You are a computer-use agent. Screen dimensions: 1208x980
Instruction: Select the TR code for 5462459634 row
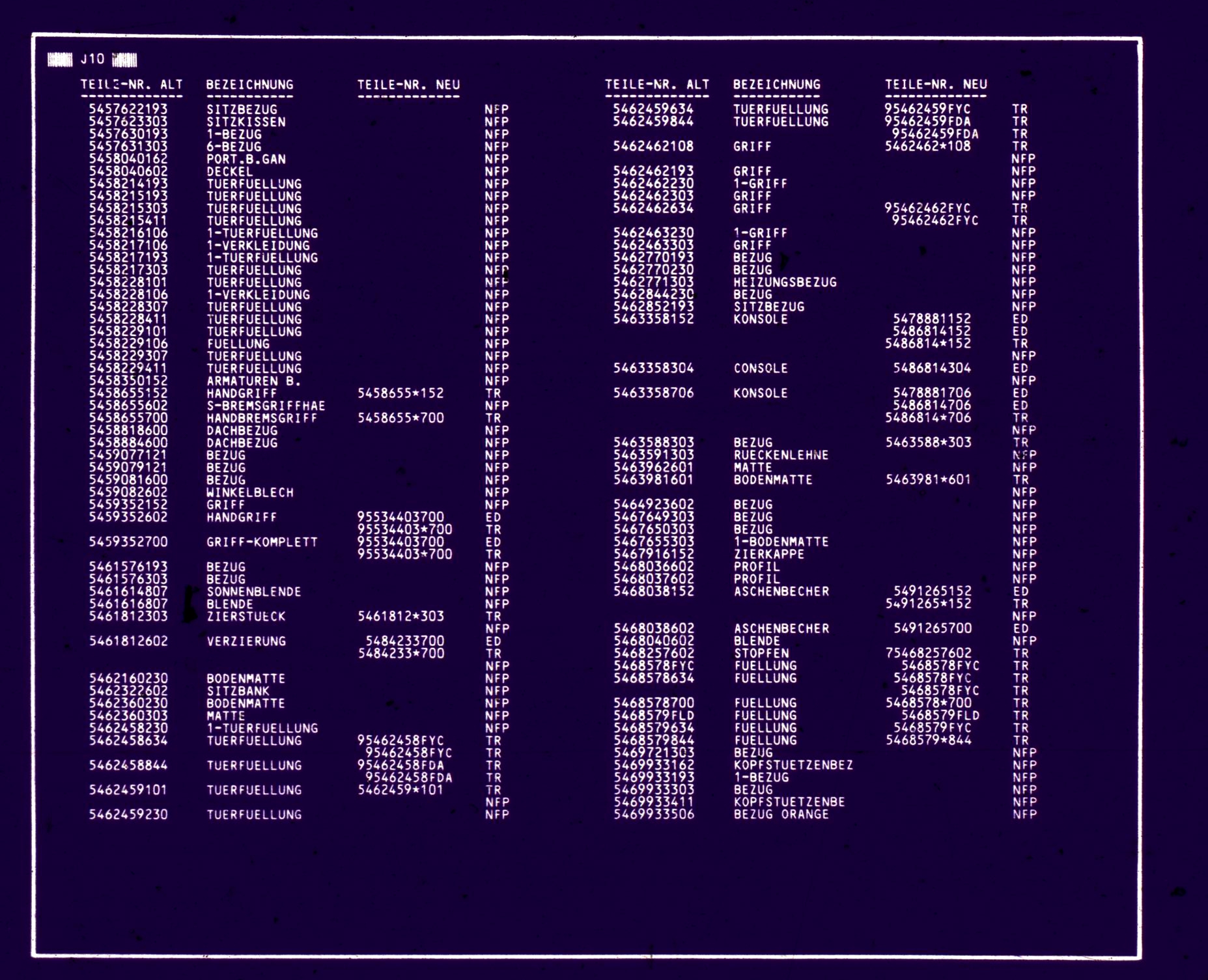tap(1020, 109)
